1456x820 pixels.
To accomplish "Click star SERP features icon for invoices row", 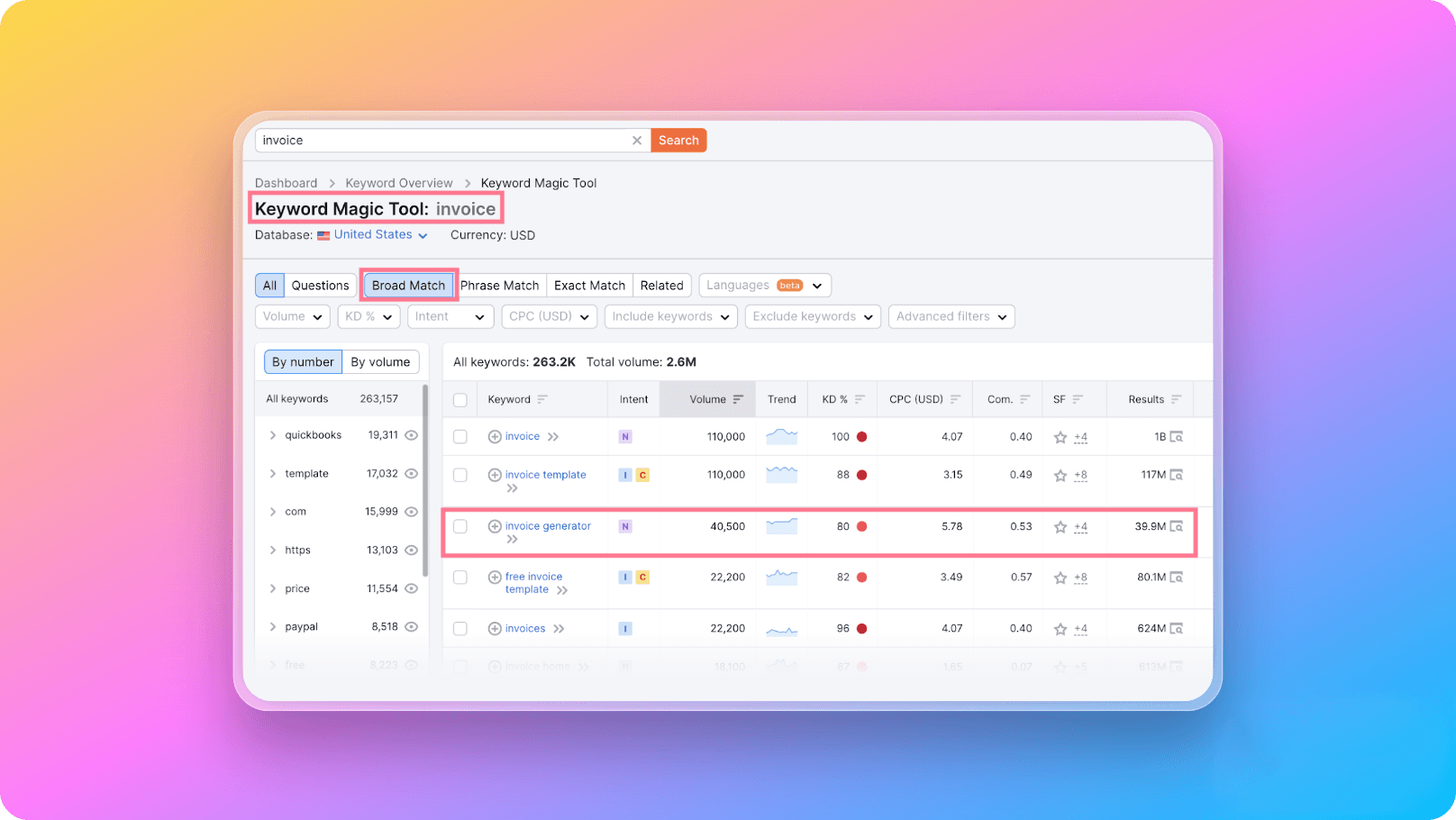I will point(1060,629).
